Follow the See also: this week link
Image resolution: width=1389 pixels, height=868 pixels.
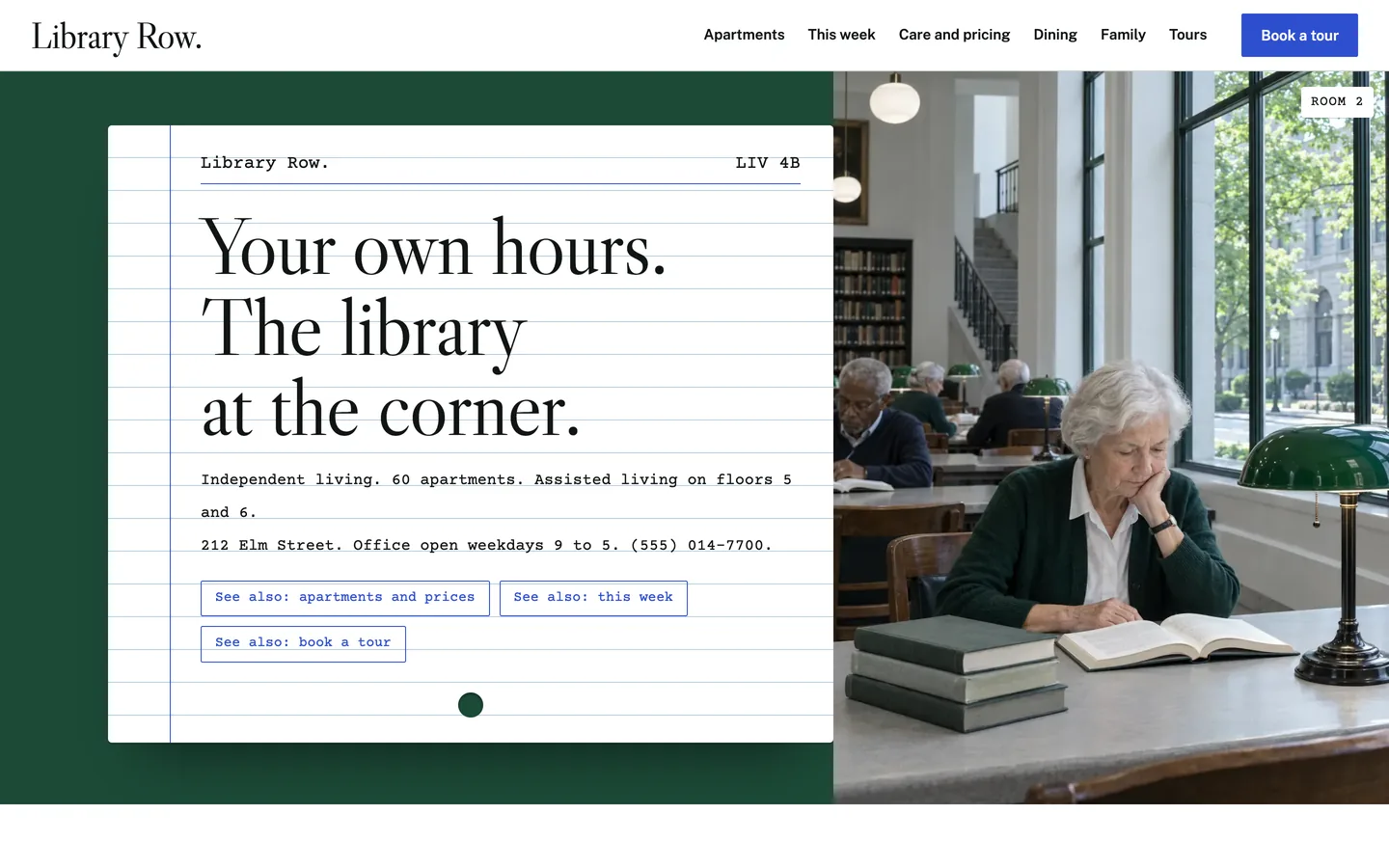593,598
